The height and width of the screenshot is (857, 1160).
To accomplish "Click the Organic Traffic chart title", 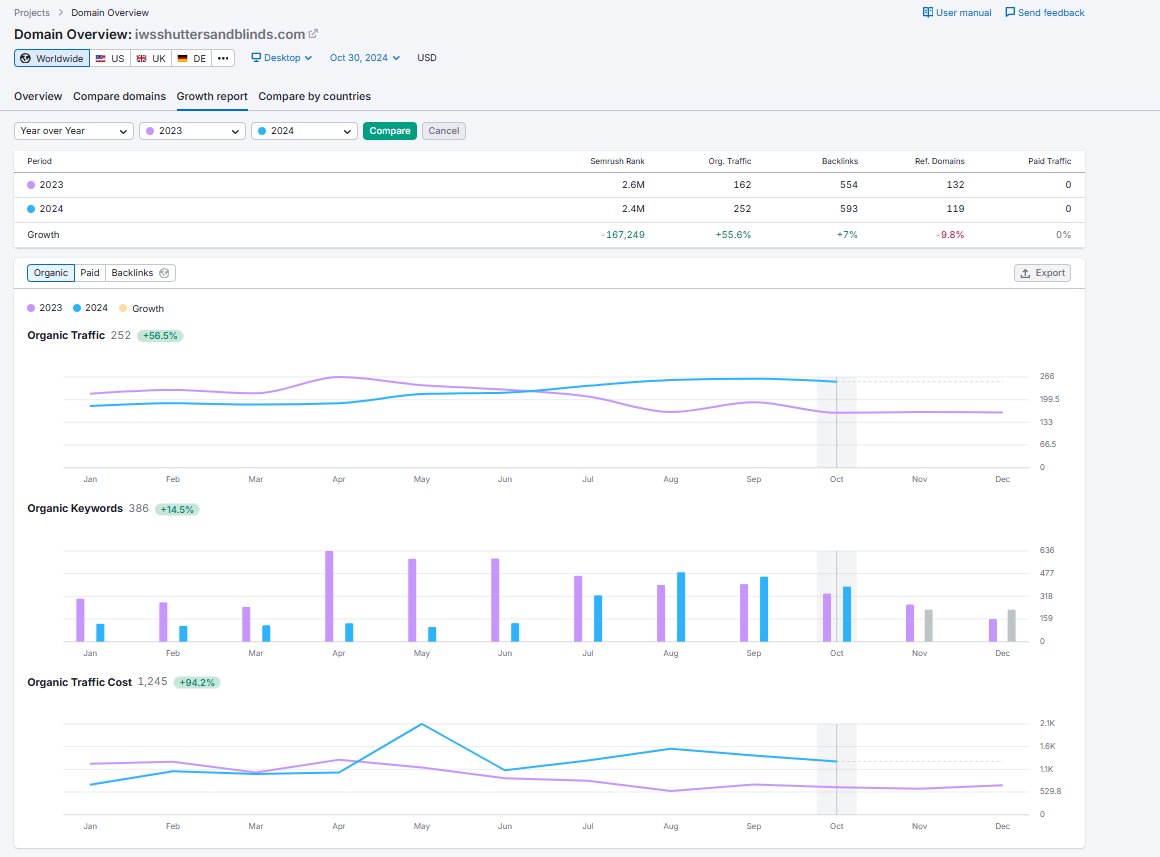I will 66,335.
